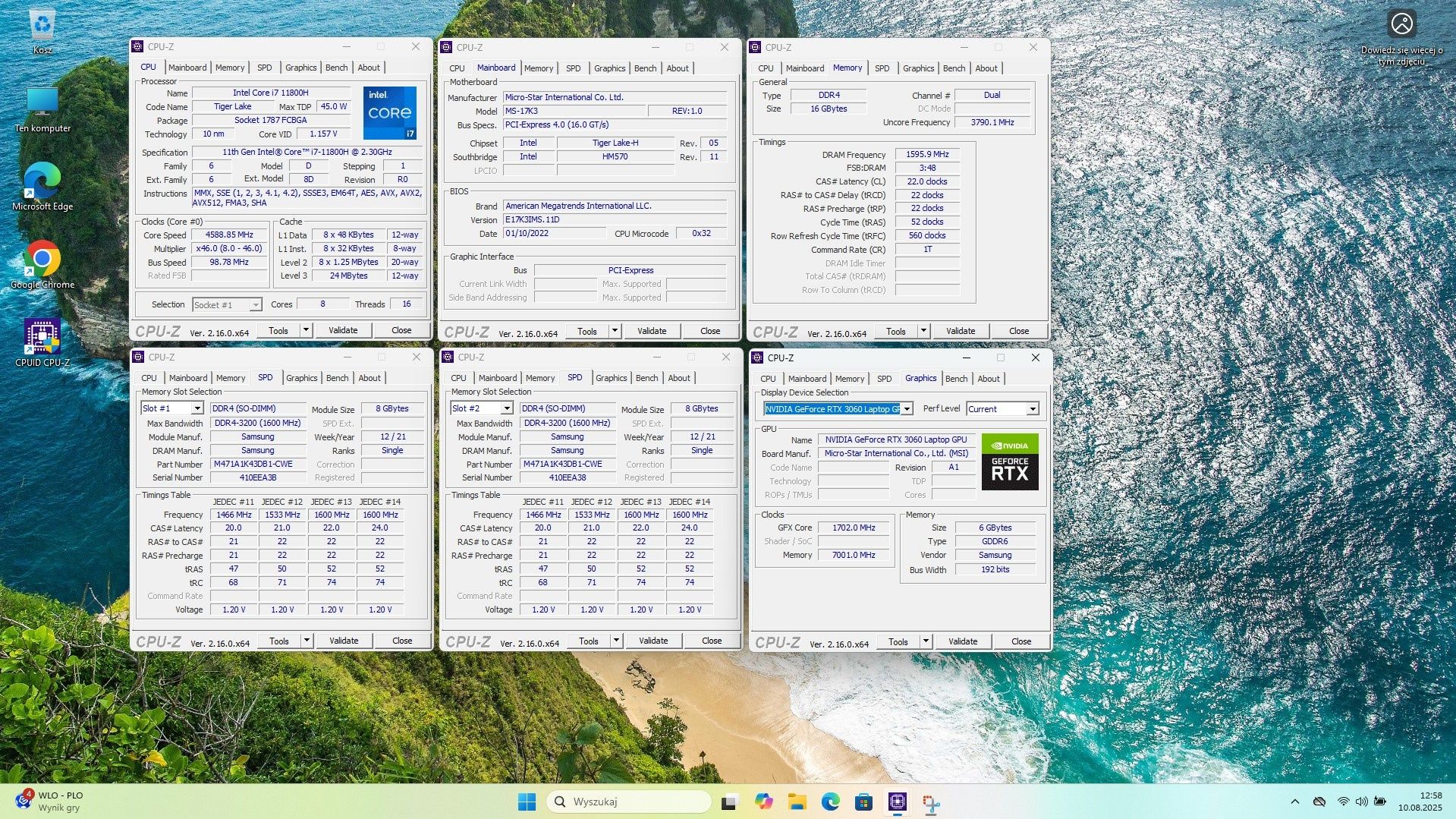Click the GPU Memory clock 7001.0 MHz
1456x819 pixels.
pos(854,555)
